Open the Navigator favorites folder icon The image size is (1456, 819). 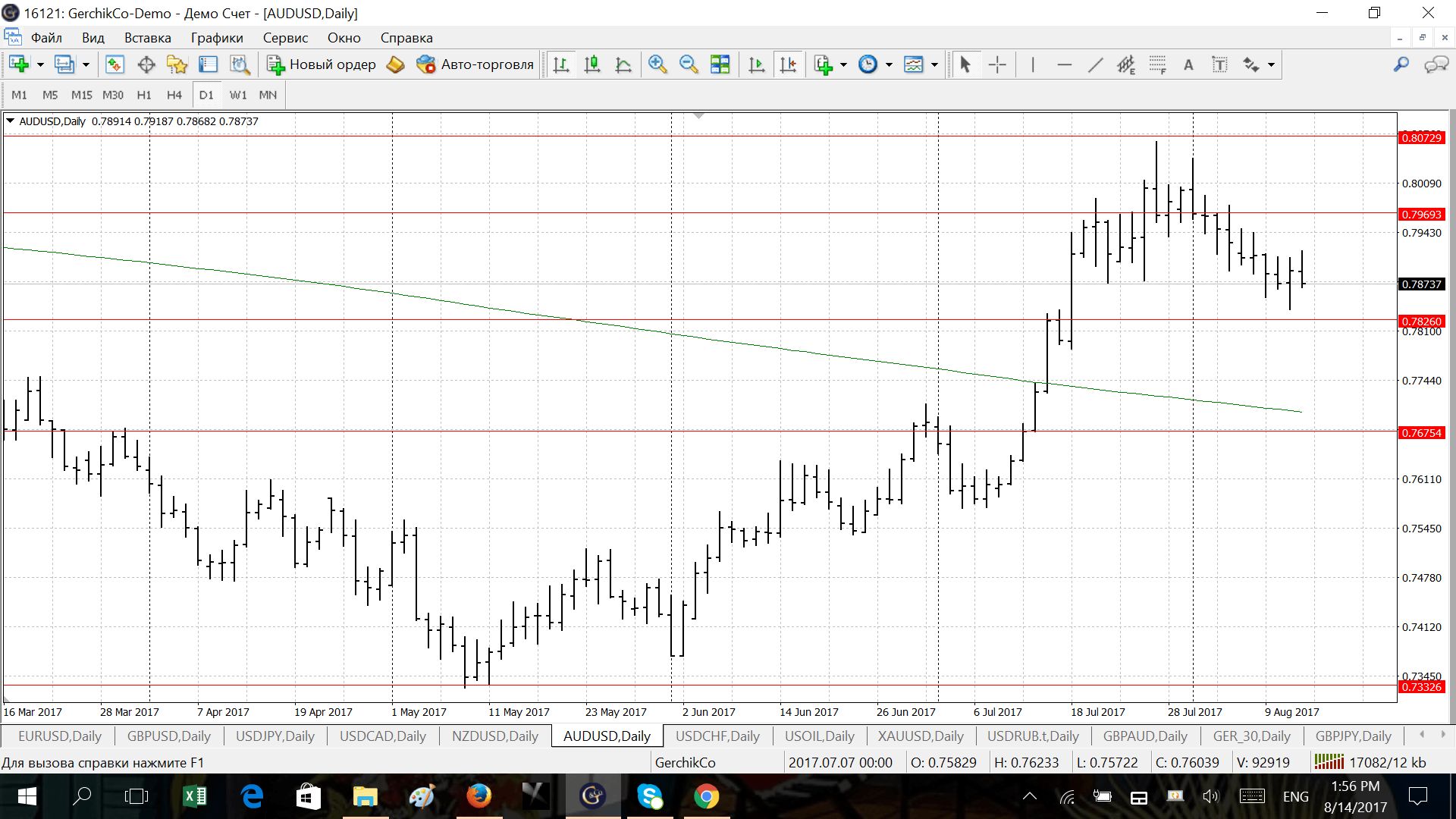(177, 64)
